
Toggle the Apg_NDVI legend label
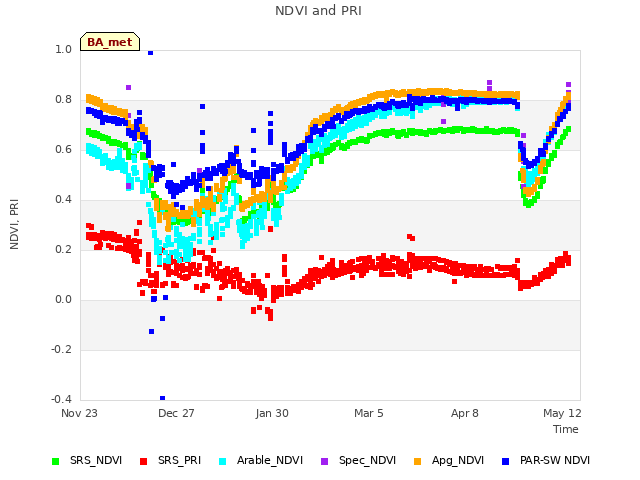[458, 460]
